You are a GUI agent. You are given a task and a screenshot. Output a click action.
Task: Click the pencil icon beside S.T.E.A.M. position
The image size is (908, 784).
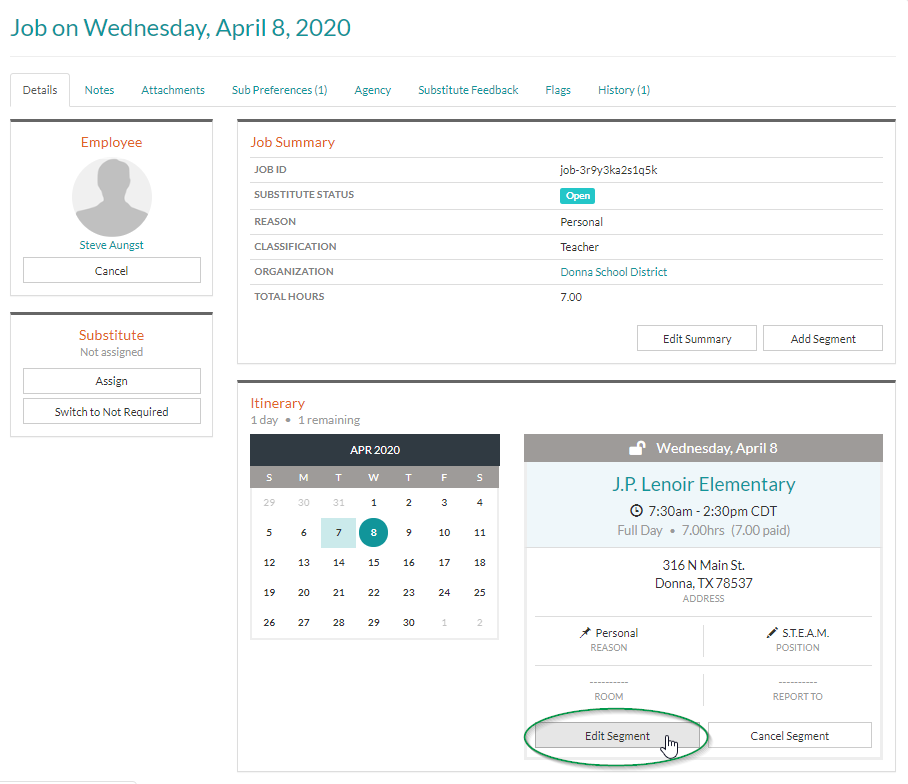click(x=772, y=632)
